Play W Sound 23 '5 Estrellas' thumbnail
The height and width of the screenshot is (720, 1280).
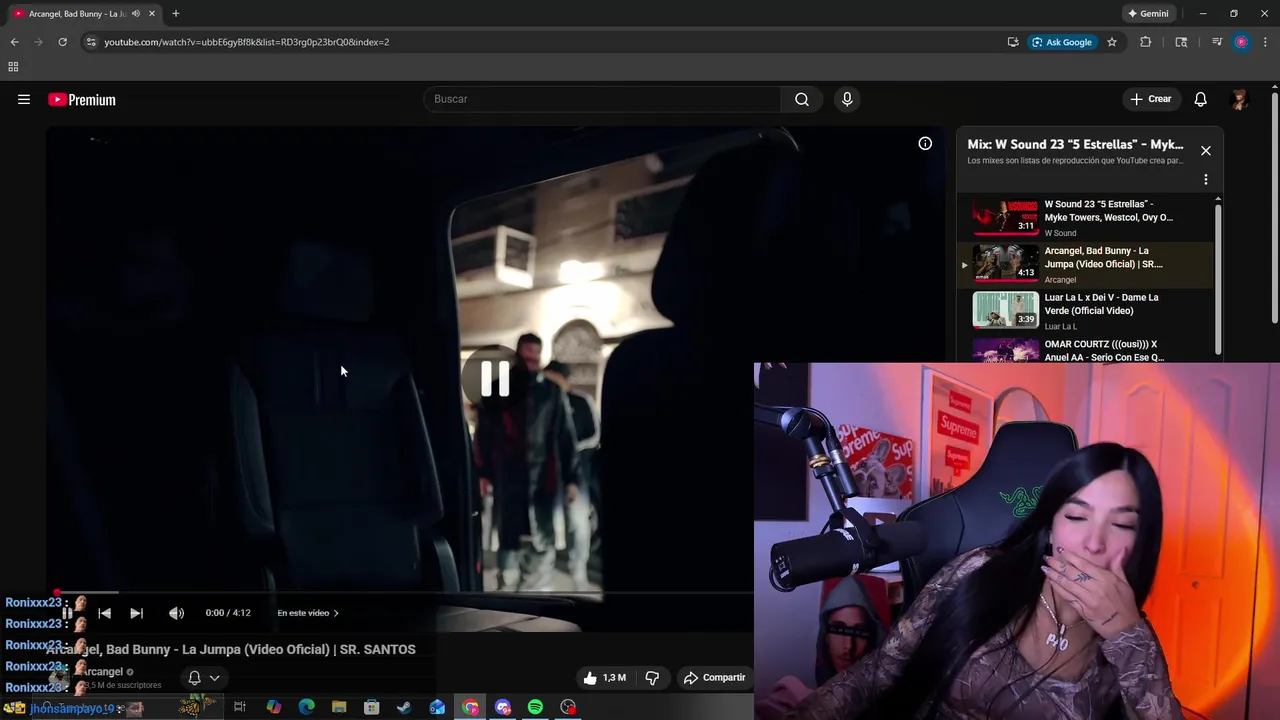click(1005, 217)
